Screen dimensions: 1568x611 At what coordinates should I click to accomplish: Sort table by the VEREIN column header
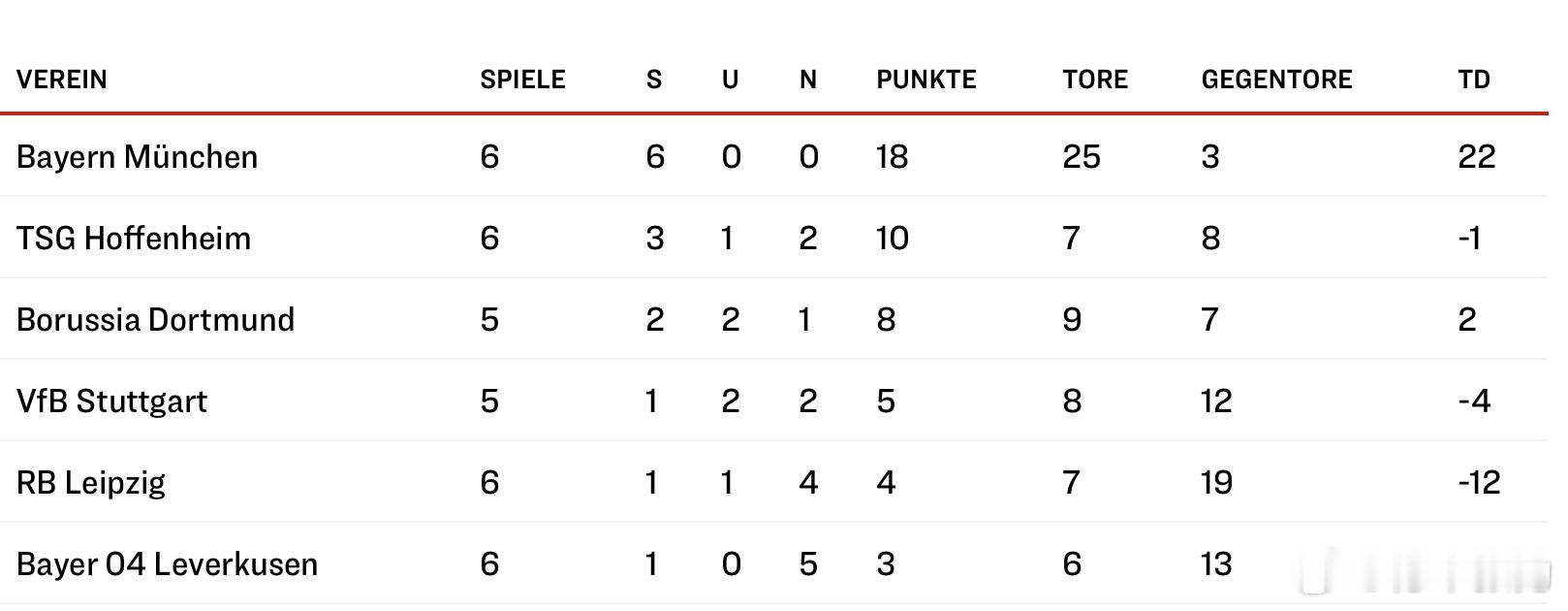[62, 80]
